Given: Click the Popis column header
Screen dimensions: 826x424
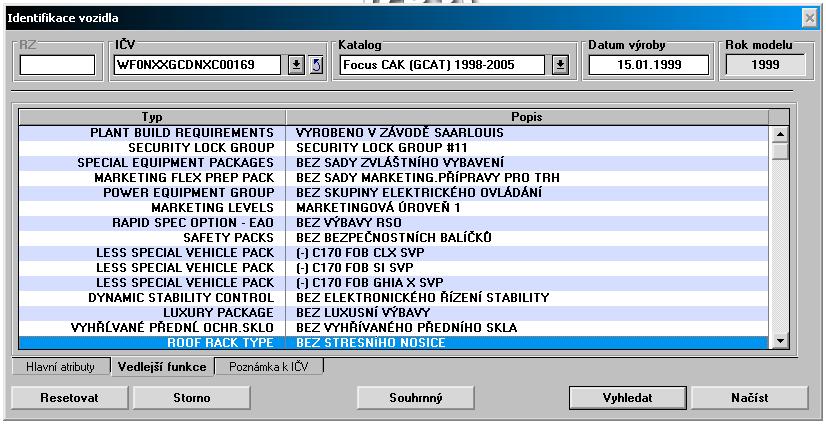Looking at the screenshot, I should [x=526, y=117].
